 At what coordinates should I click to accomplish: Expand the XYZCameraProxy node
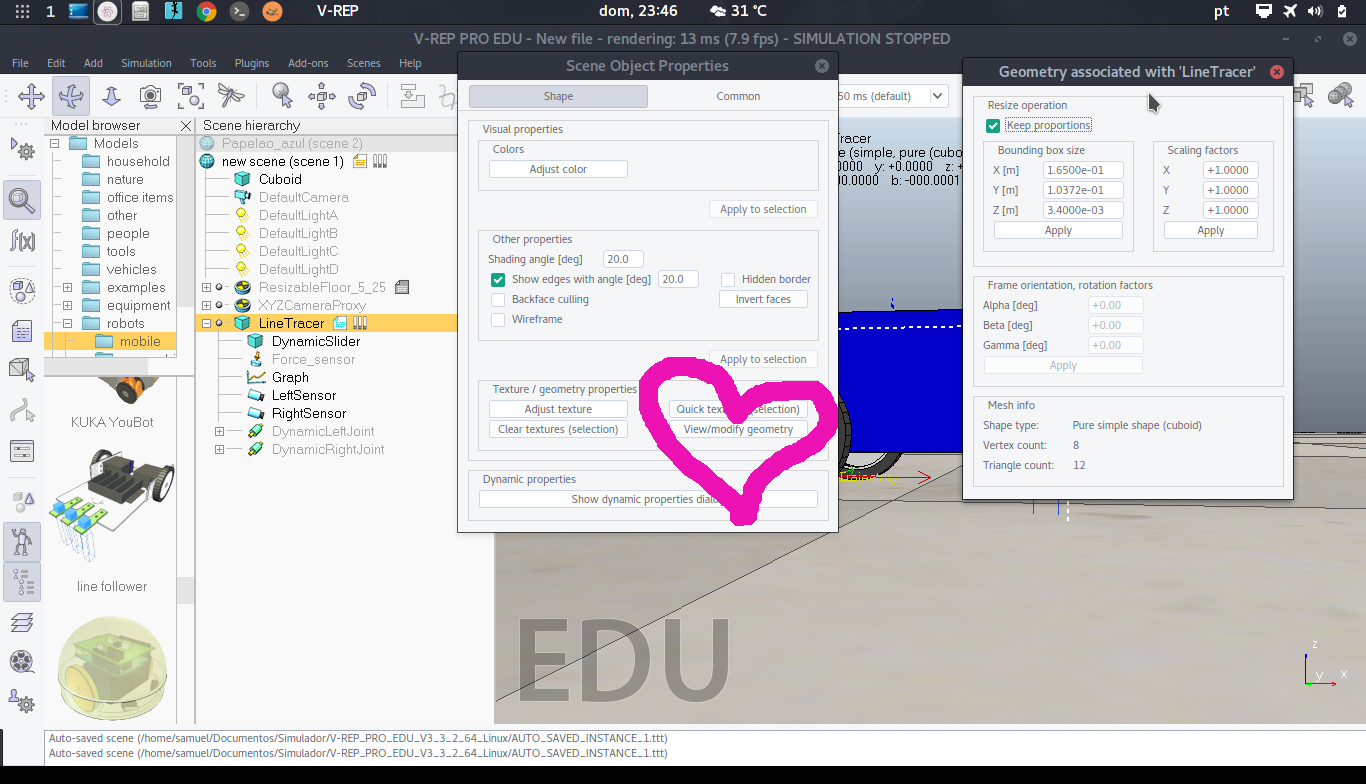click(206, 305)
